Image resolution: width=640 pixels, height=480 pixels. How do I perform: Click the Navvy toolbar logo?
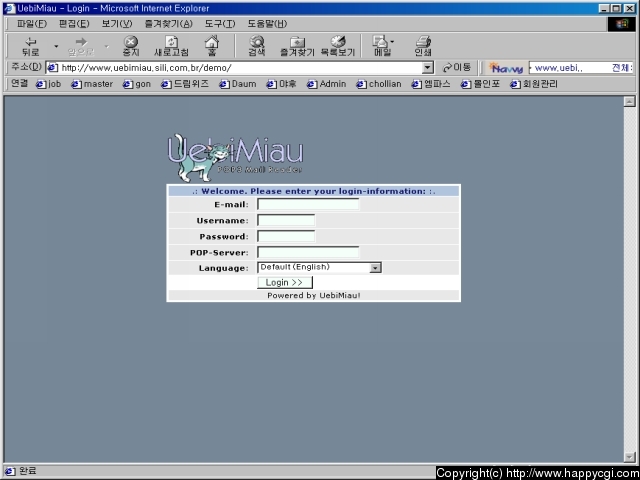[506, 68]
